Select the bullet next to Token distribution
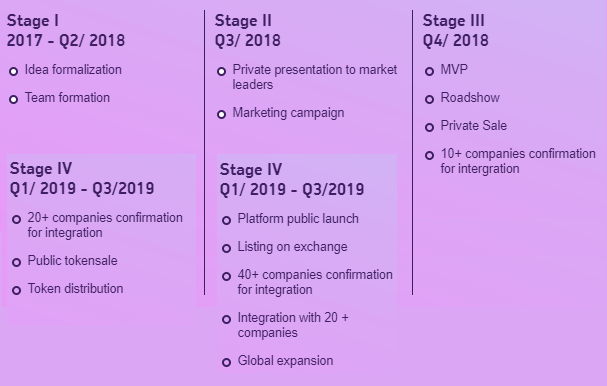The height and width of the screenshot is (386, 607). (16, 290)
